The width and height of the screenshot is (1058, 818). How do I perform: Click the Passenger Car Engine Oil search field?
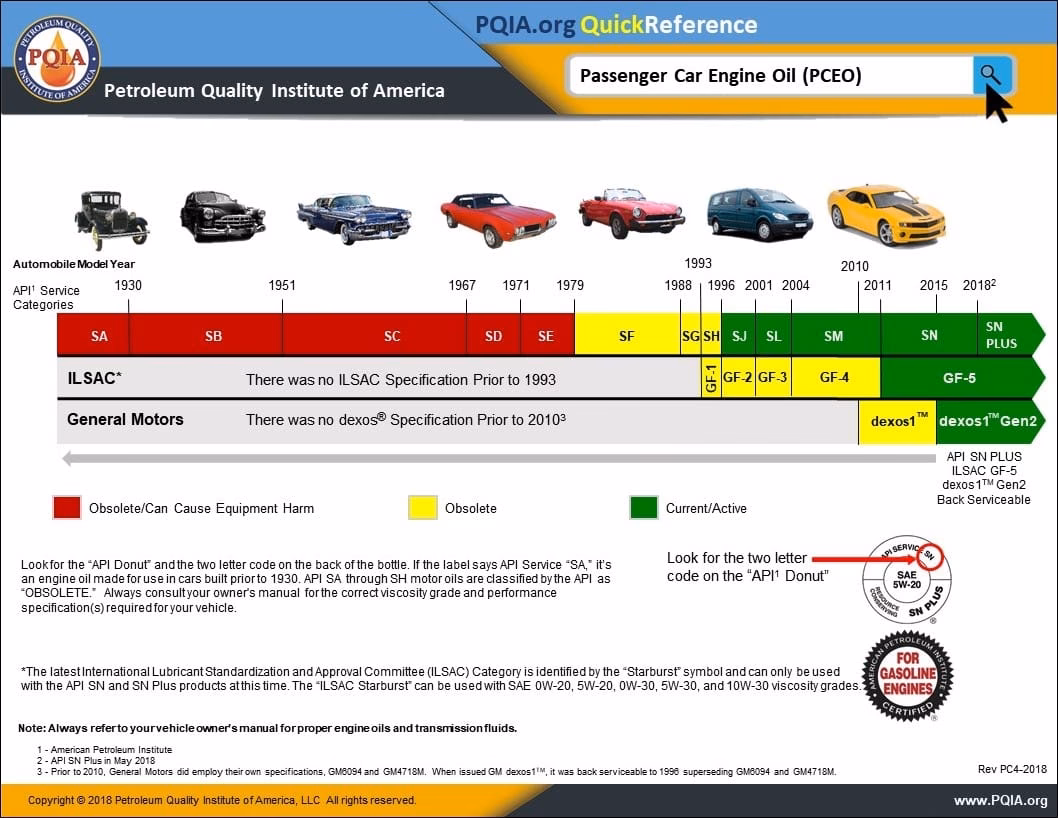click(770, 75)
